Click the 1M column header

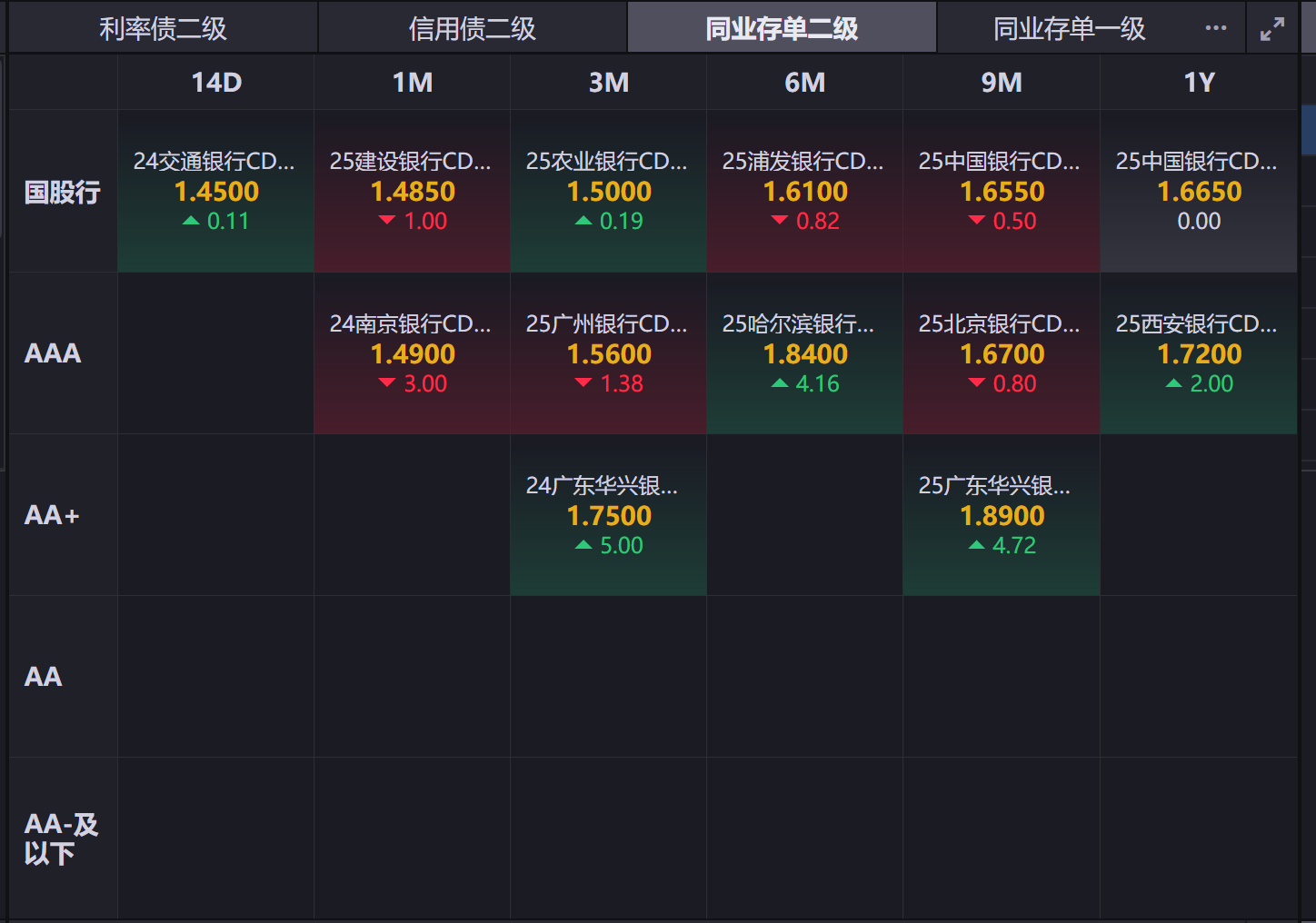tap(413, 83)
